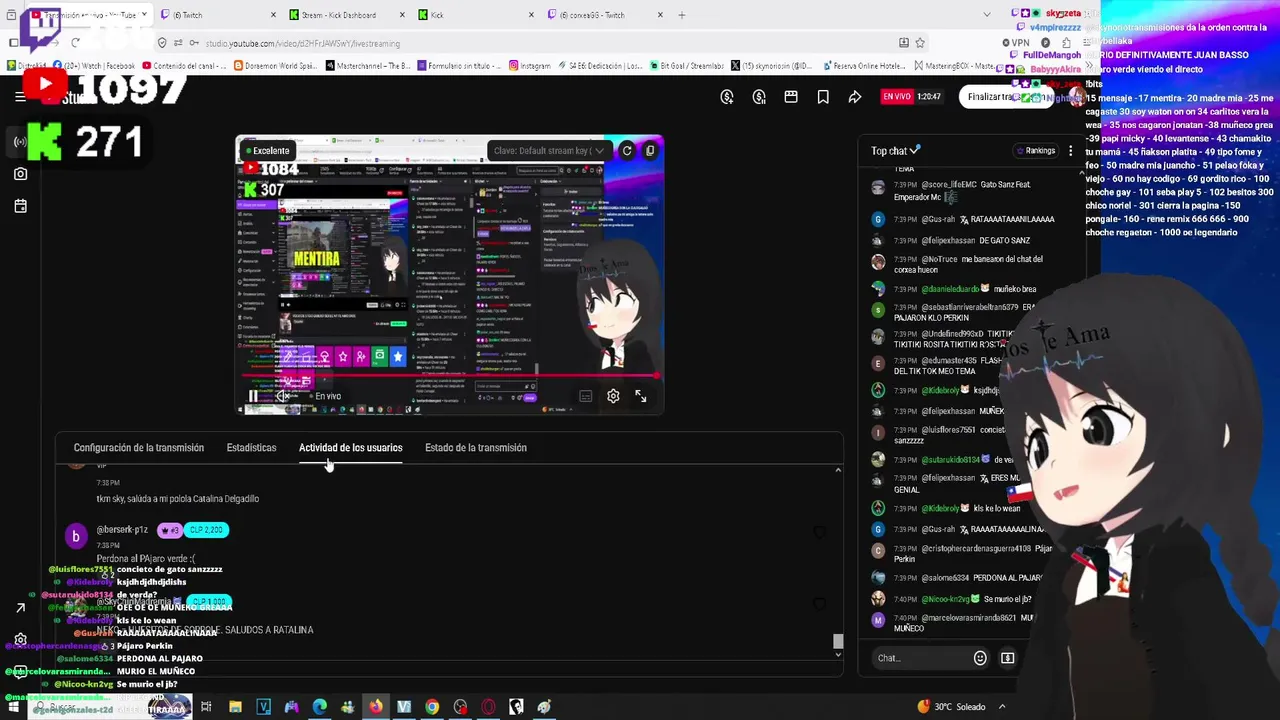Open preview player settings gear
This screenshot has height=720, width=1280.
[x=613, y=397]
